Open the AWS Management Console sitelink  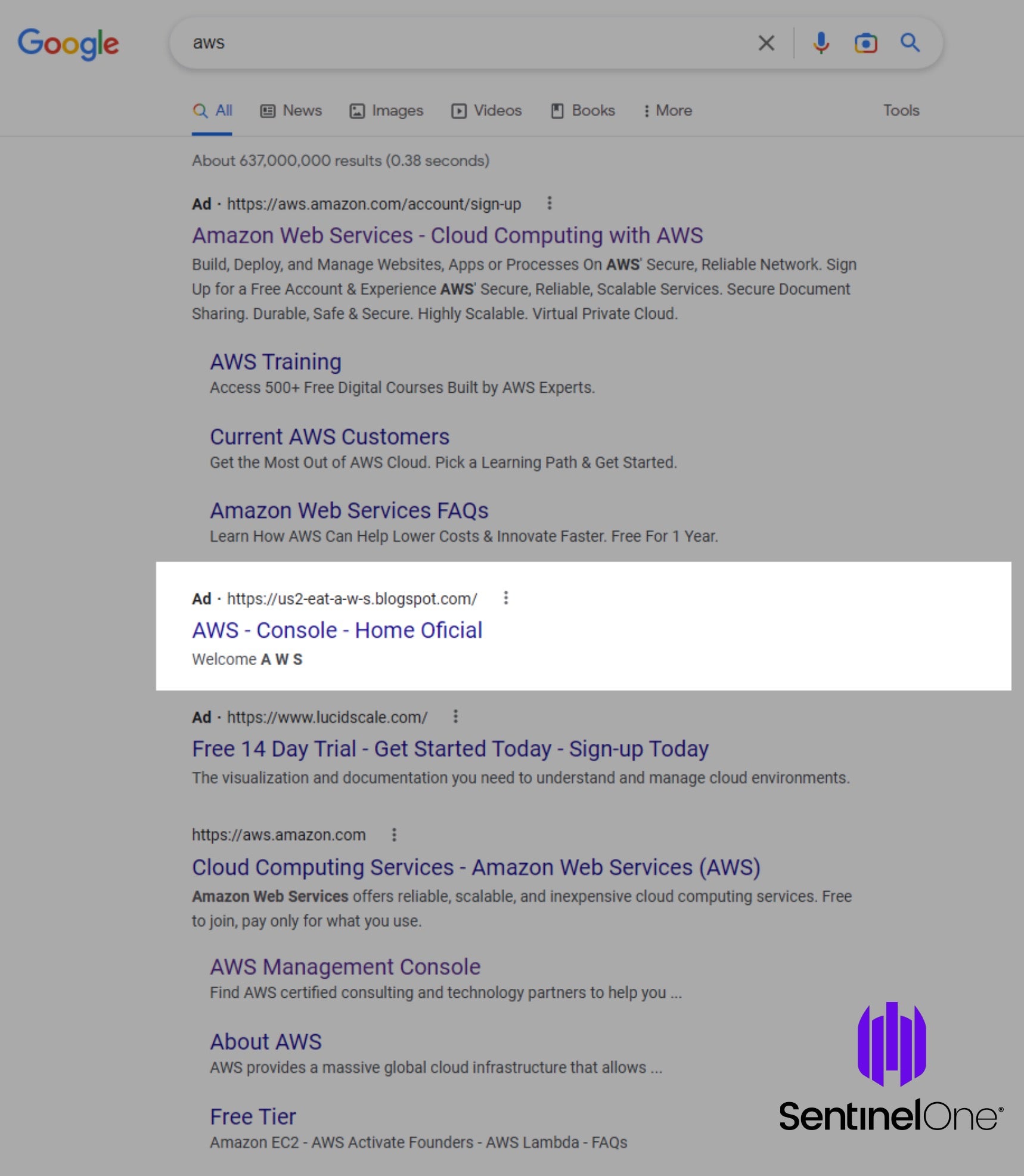345,967
